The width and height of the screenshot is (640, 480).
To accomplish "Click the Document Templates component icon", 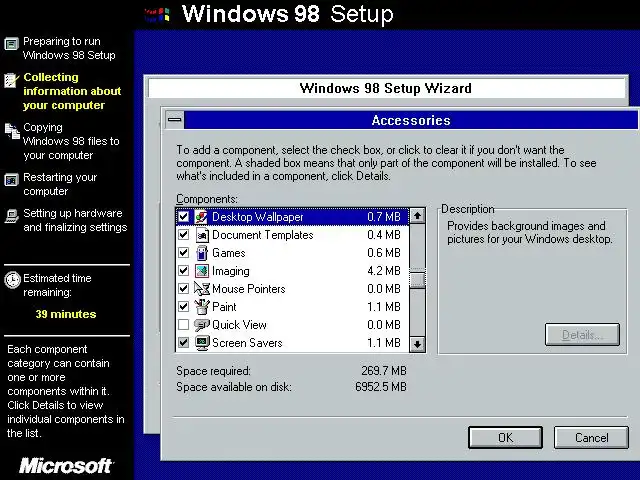I will [x=202, y=235].
